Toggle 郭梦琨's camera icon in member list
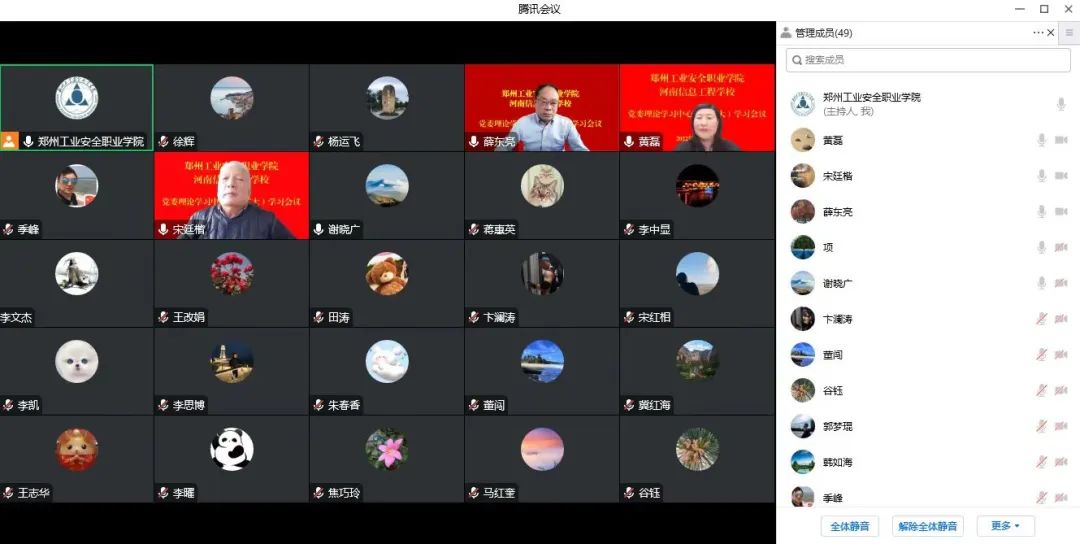1080x544 pixels. click(1060, 426)
